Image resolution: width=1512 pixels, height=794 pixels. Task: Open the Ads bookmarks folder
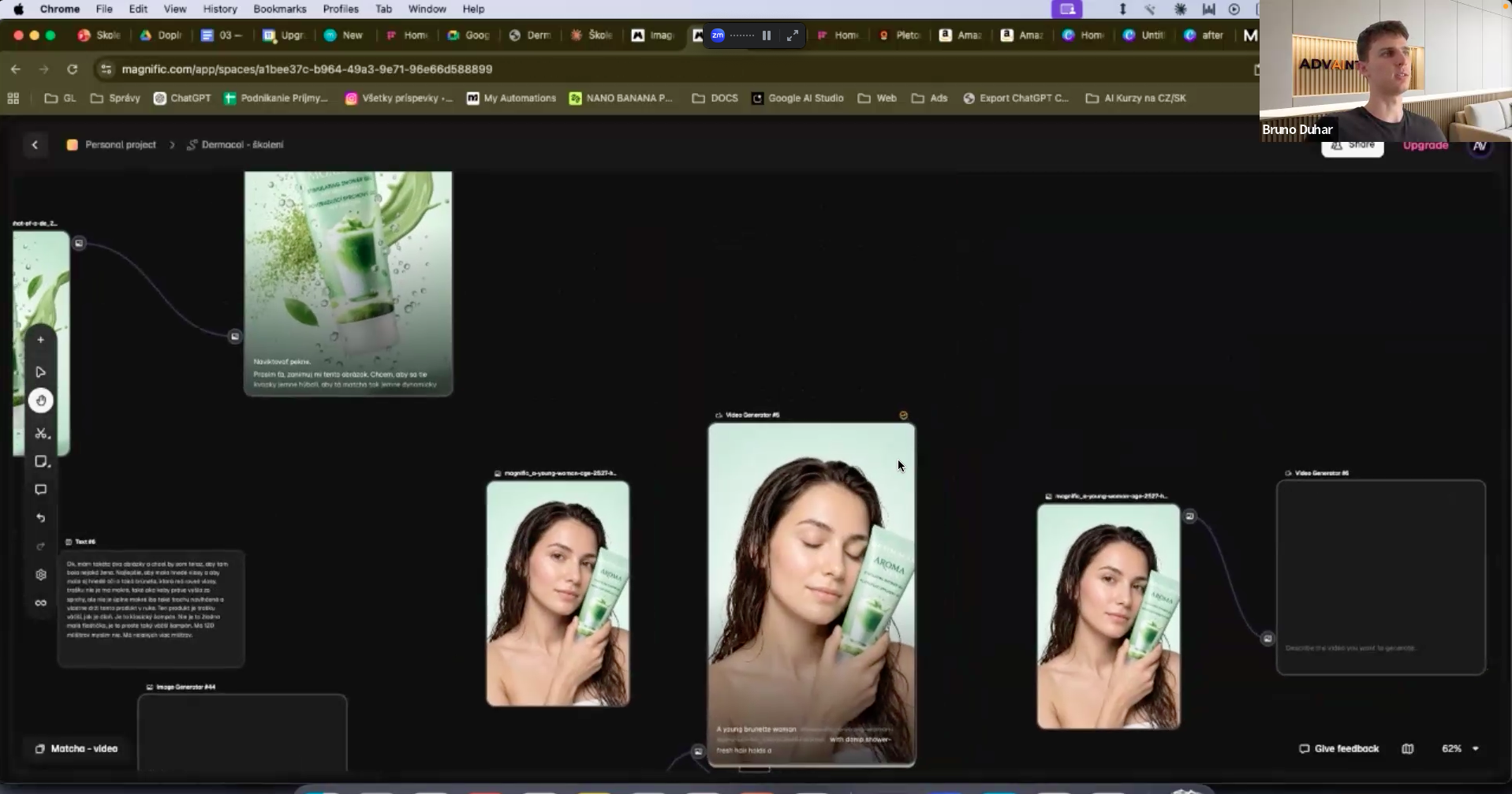pos(929,99)
